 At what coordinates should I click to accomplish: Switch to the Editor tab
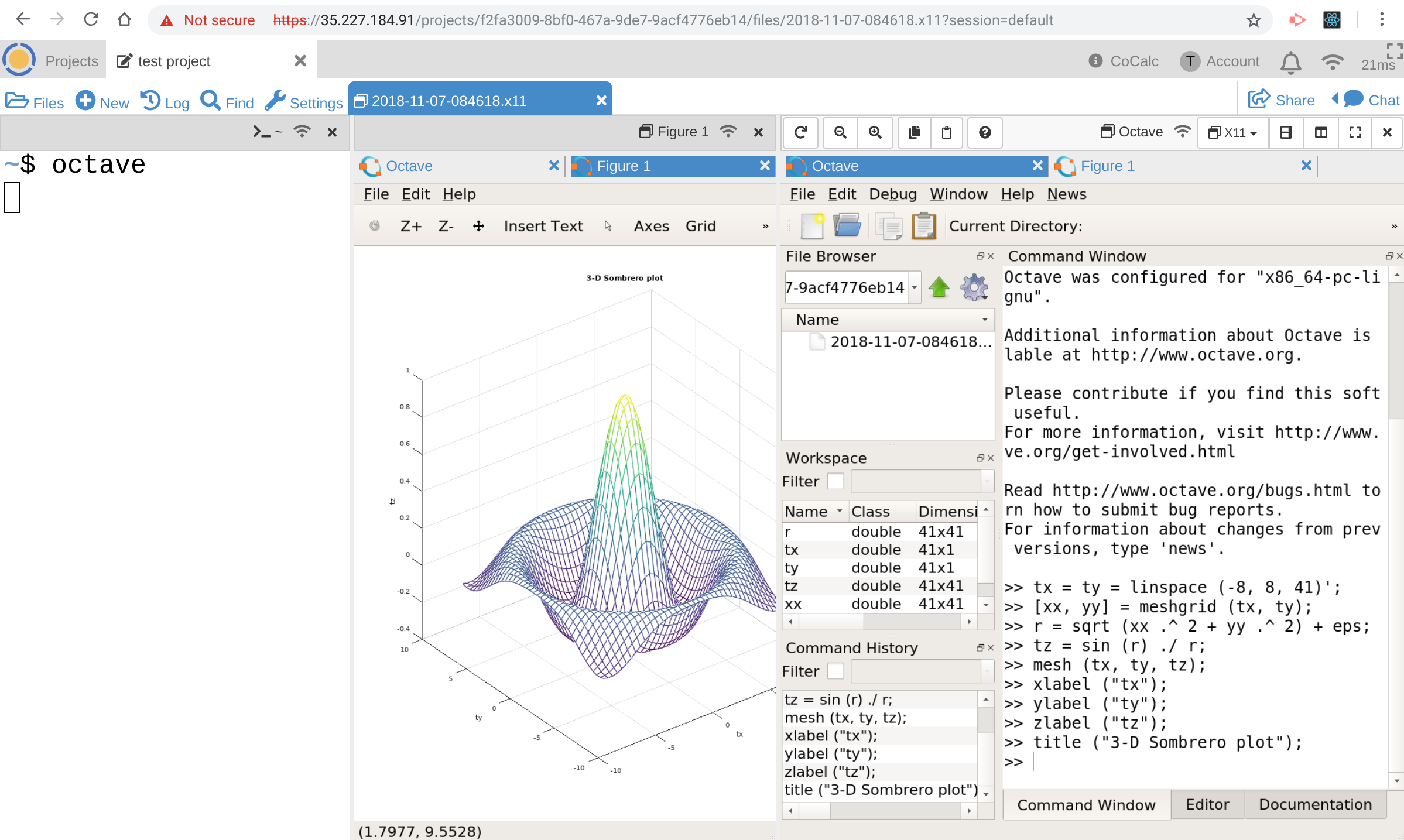(1207, 804)
